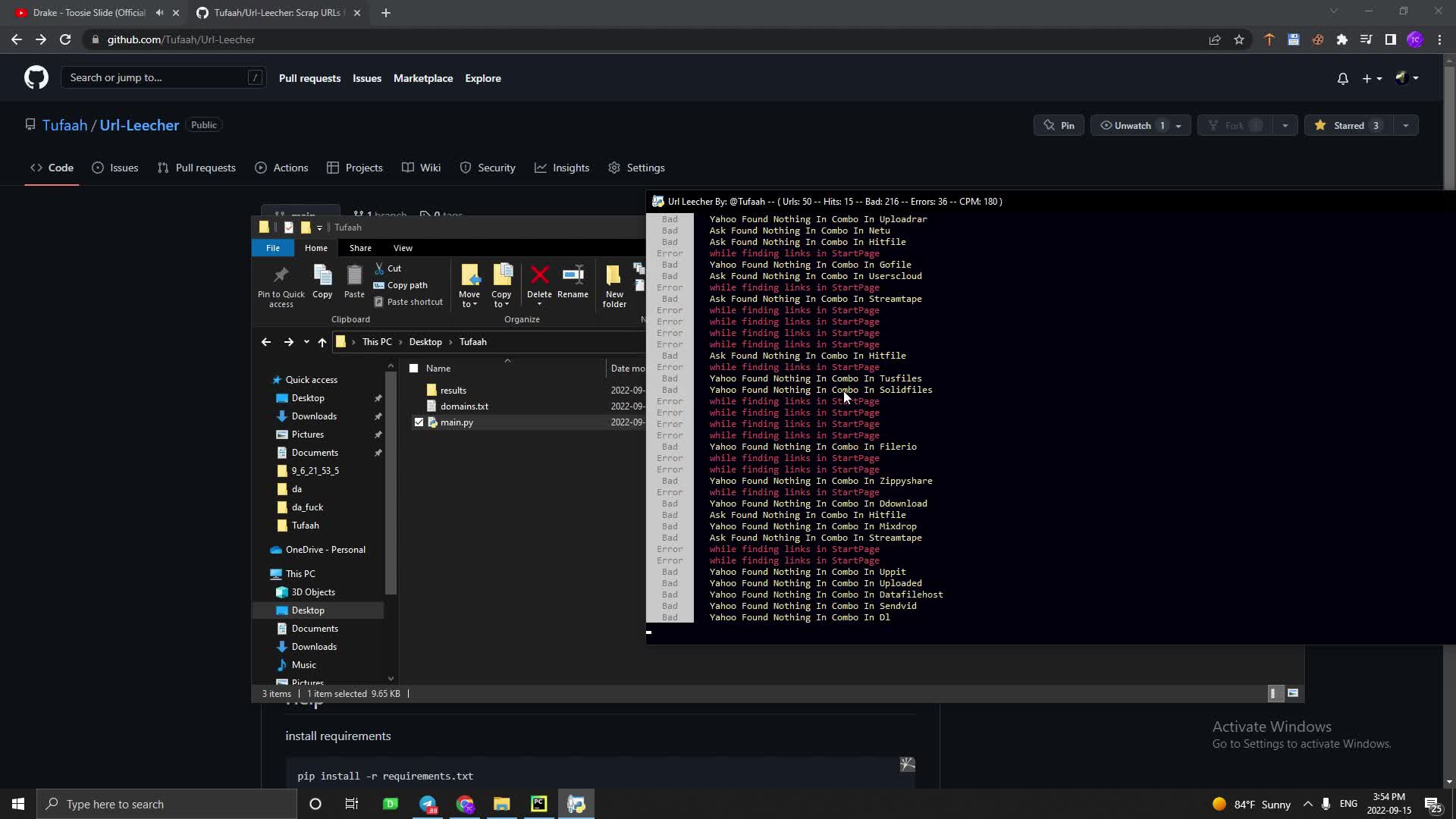Toggle select-all checkbox in Name header
1456x819 pixels.
(x=414, y=369)
